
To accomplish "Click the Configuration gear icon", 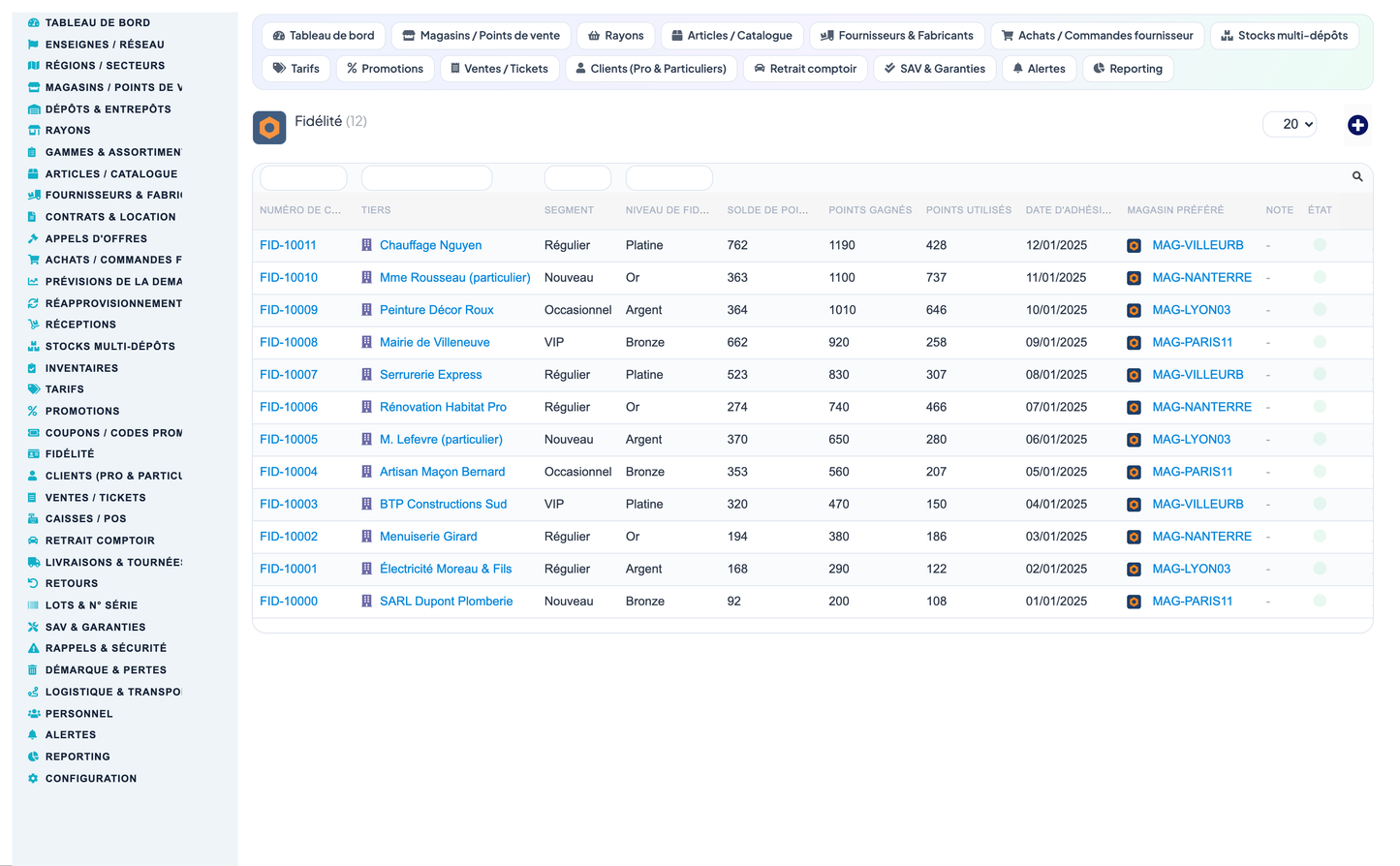I will click(x=34, y=779).
